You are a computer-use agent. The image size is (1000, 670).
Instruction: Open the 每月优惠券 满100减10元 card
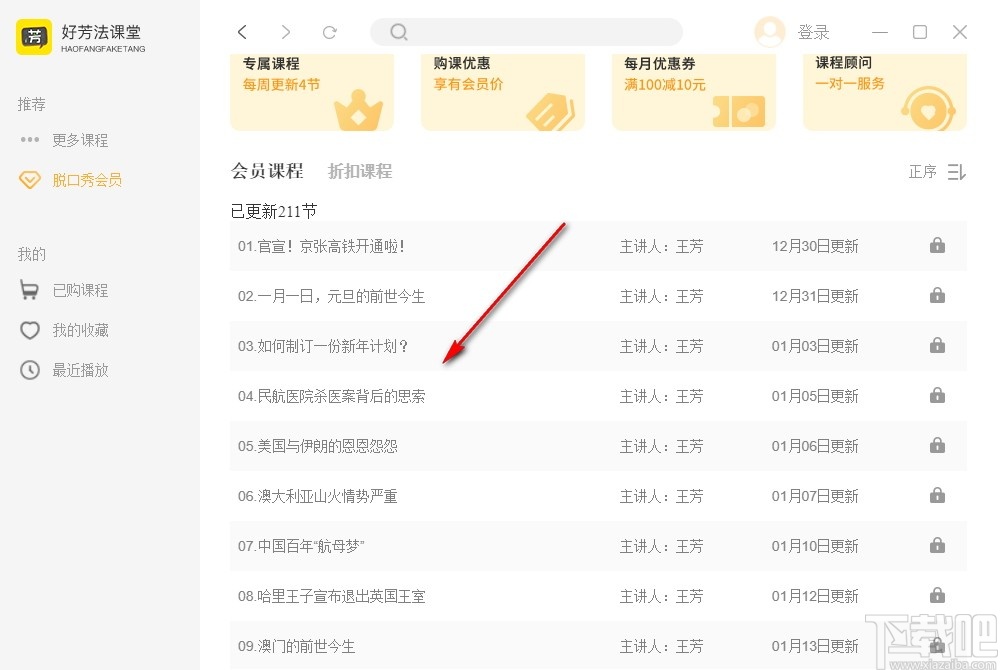[x=693, y=92]
